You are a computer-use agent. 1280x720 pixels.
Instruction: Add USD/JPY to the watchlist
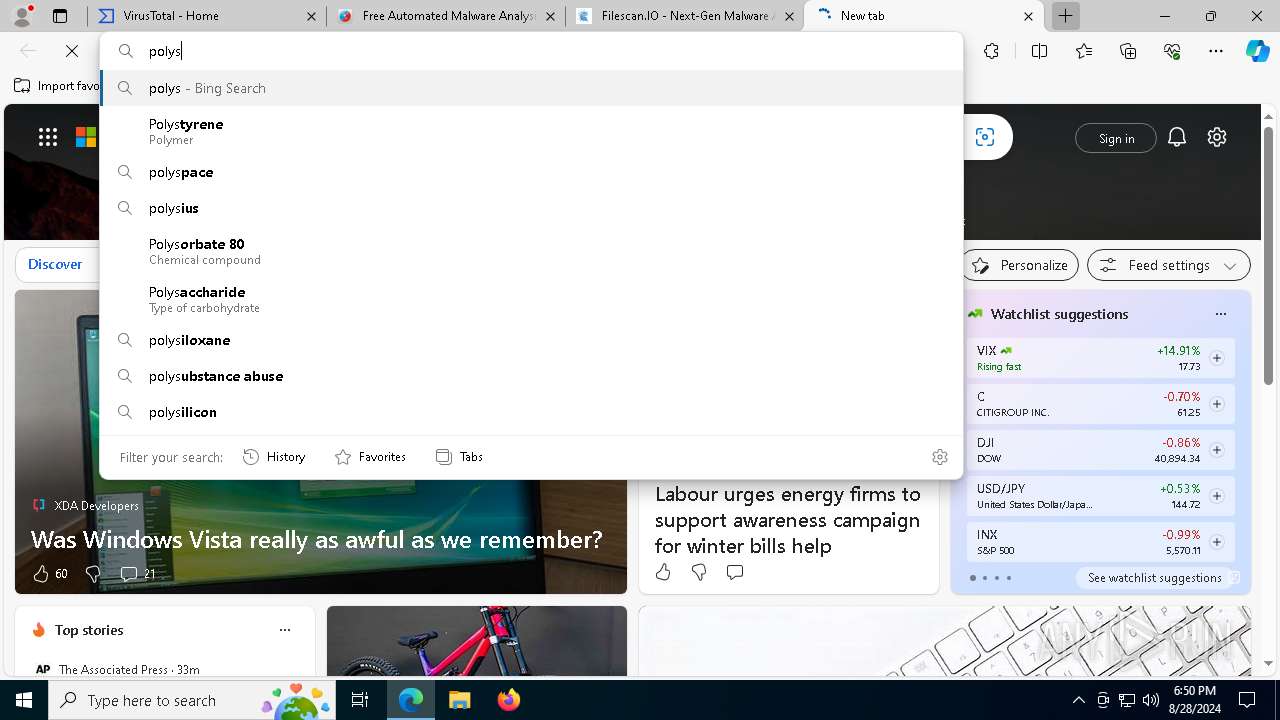(1217, 496)
